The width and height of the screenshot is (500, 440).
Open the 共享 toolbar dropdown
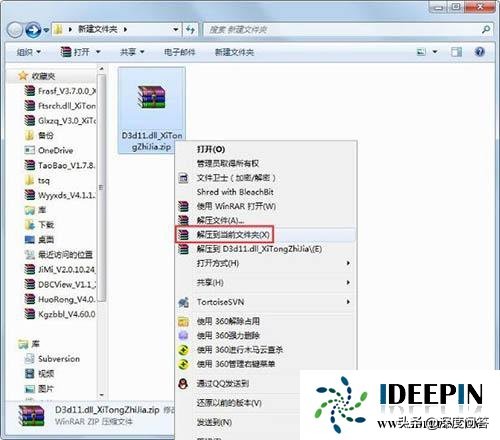click(132, 52)
